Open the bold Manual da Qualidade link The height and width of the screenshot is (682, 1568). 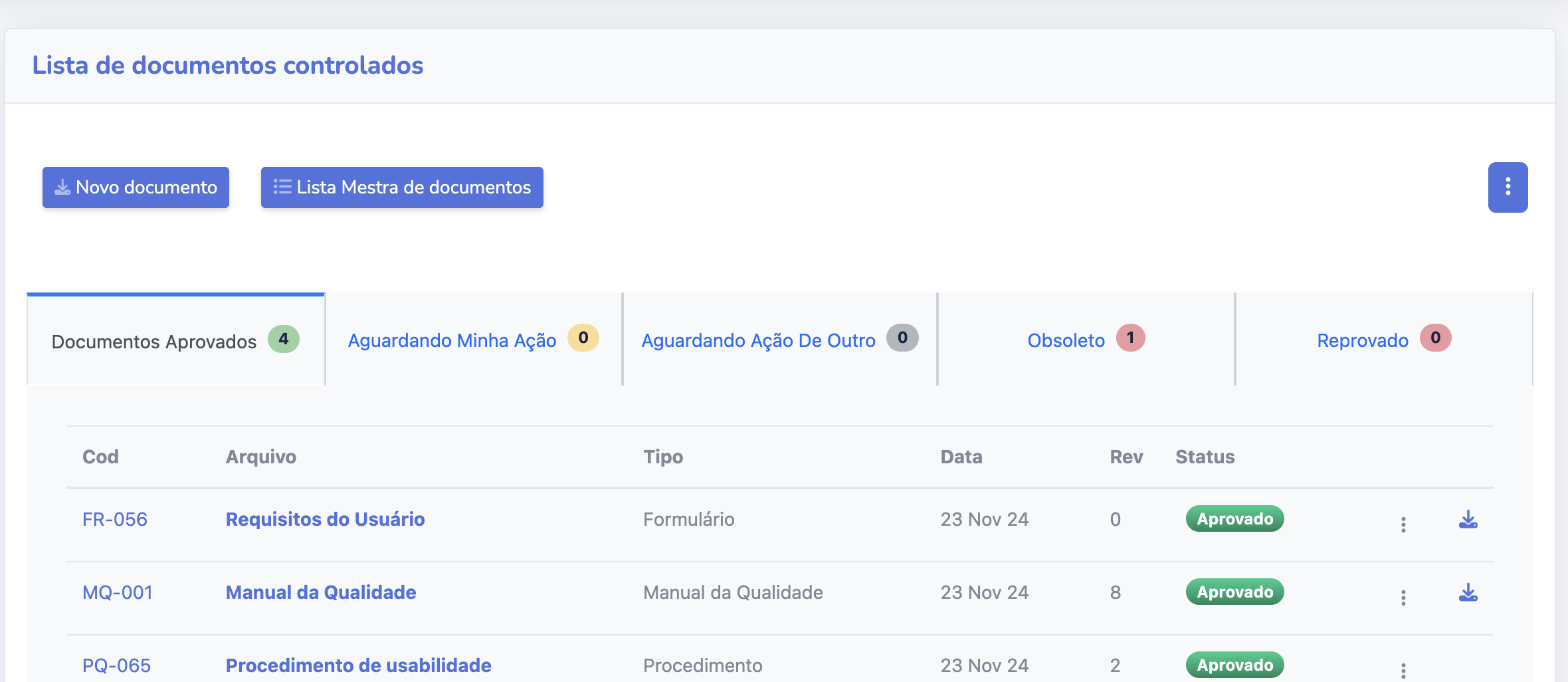click(x=321, y=592)
